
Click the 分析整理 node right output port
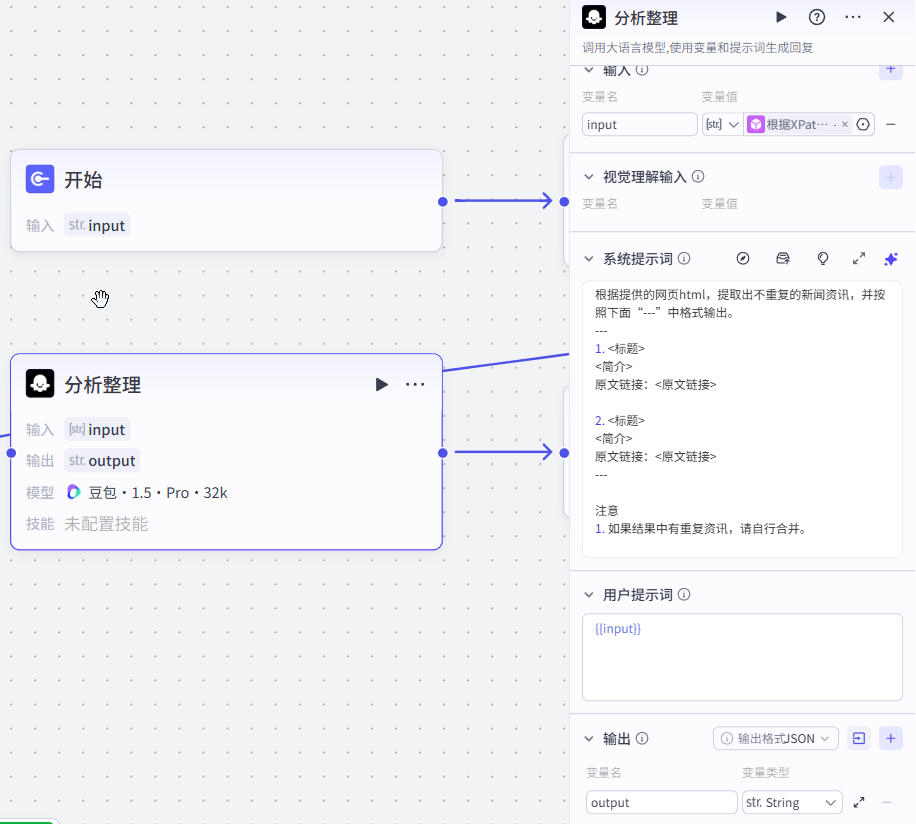[443, 453]
